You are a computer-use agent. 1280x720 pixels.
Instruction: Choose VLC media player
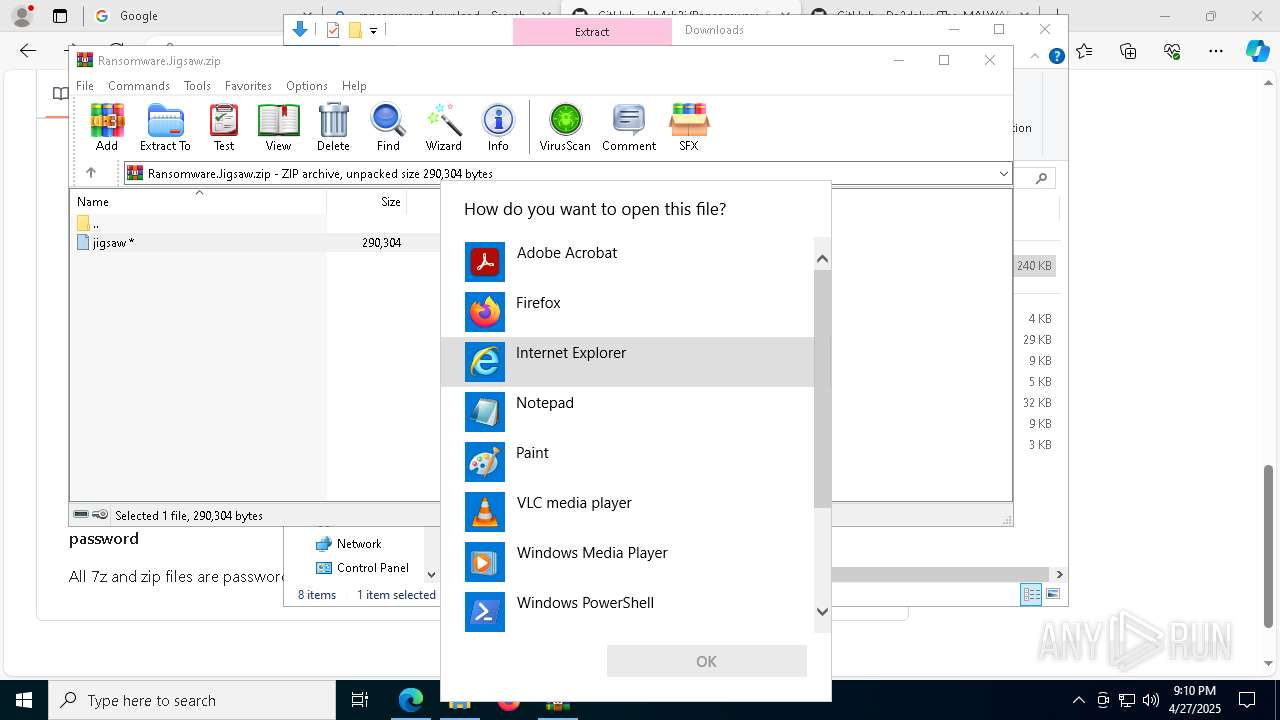point(628,512)
